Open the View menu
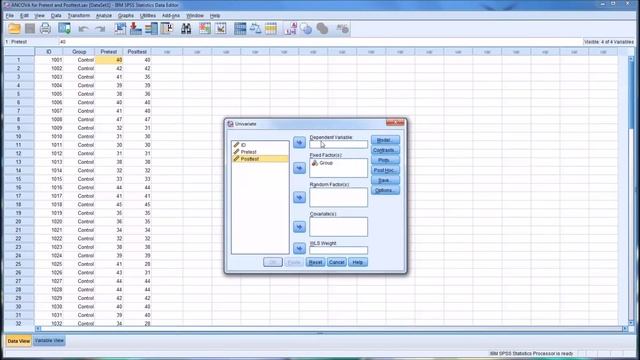This screenshot has width=640, height=360. 39,16
